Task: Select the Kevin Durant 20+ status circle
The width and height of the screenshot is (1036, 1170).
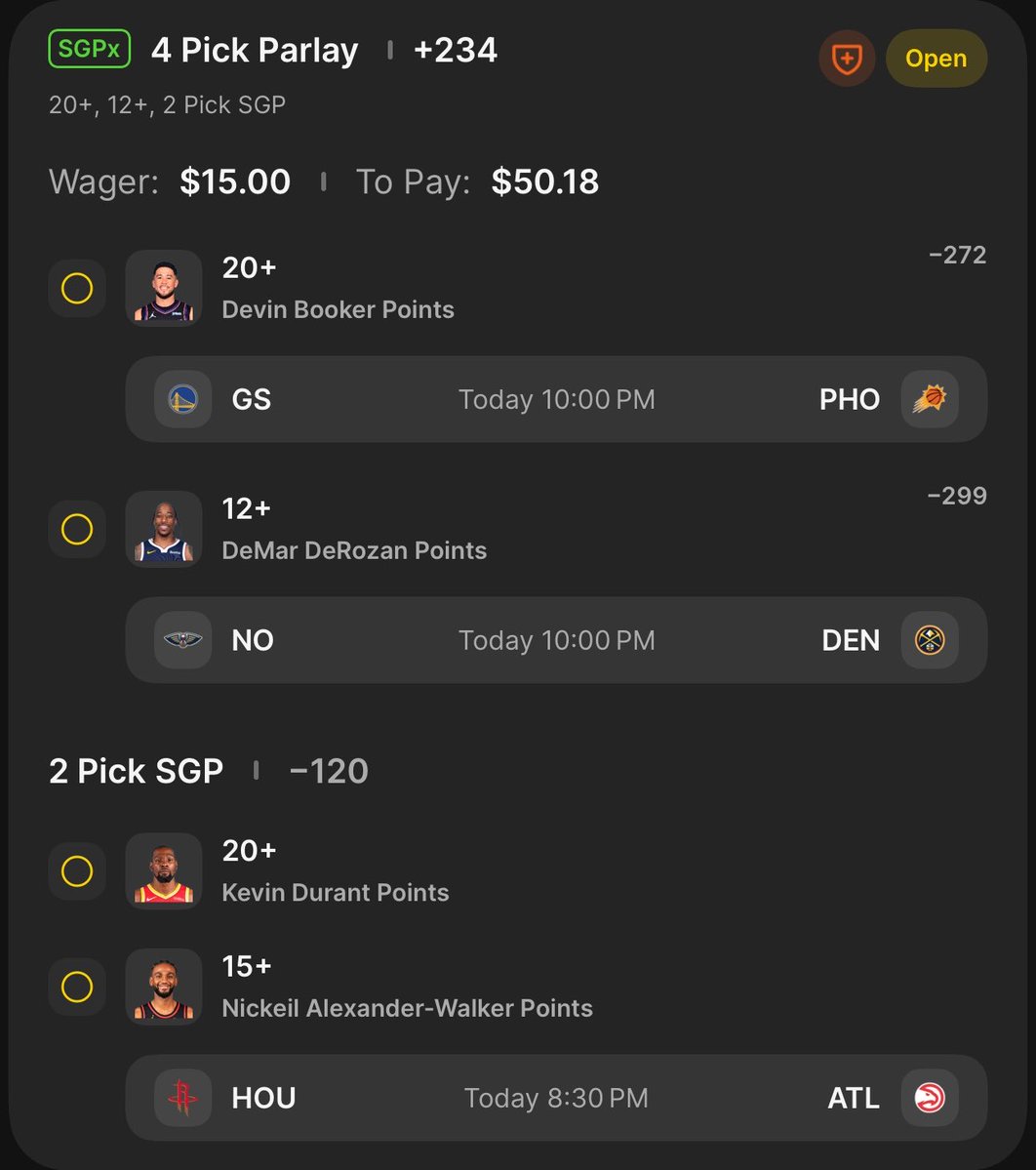Action: coord(77,870)
